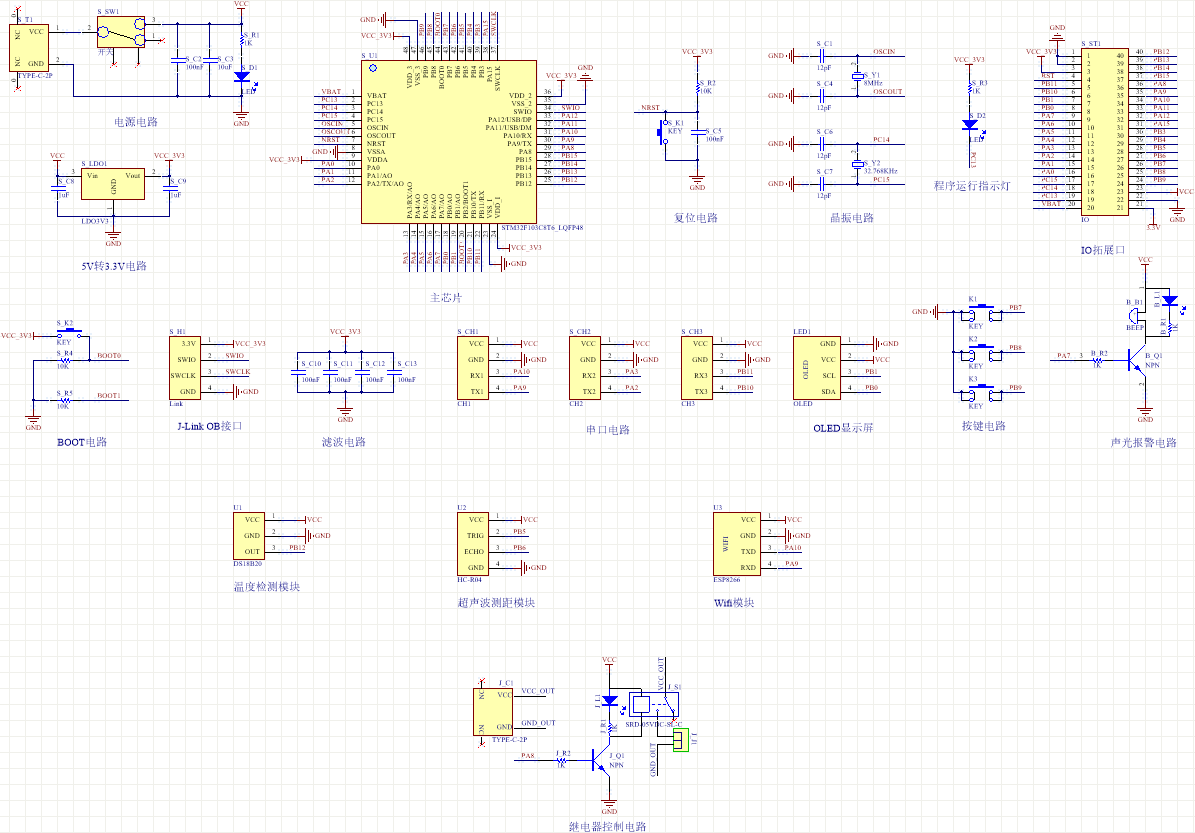Select the S_H1 J-Link header block
Screen dimensions: 1195x833
pyautogui.click(x=185, y=368)
